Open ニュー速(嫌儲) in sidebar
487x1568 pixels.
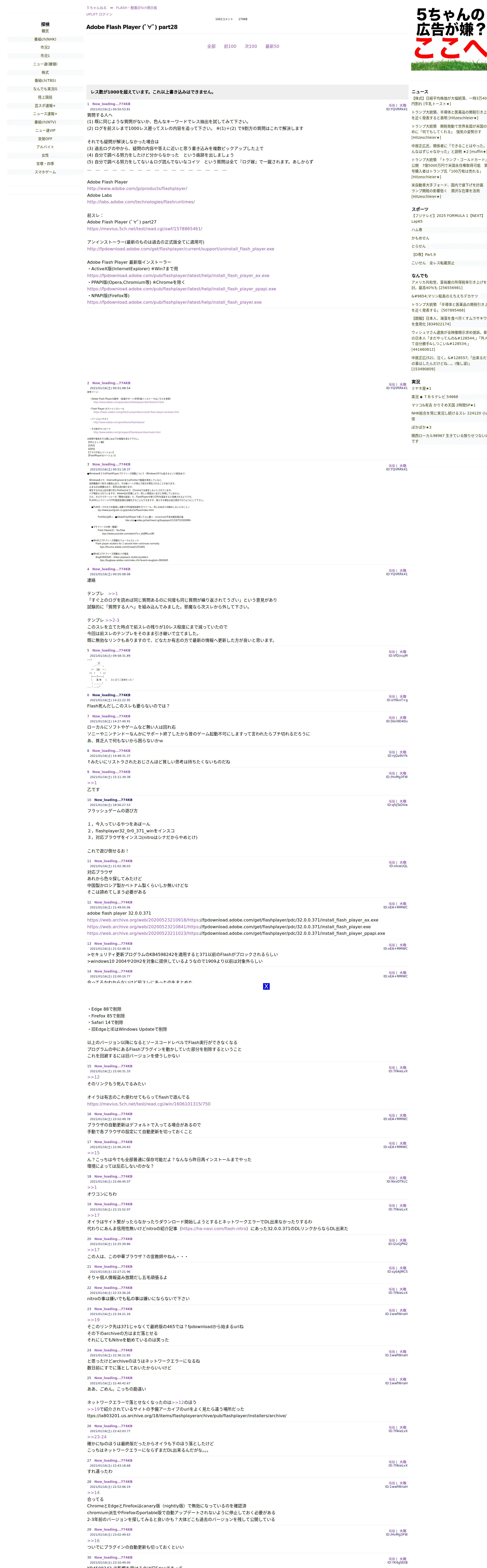pos(45,64)
